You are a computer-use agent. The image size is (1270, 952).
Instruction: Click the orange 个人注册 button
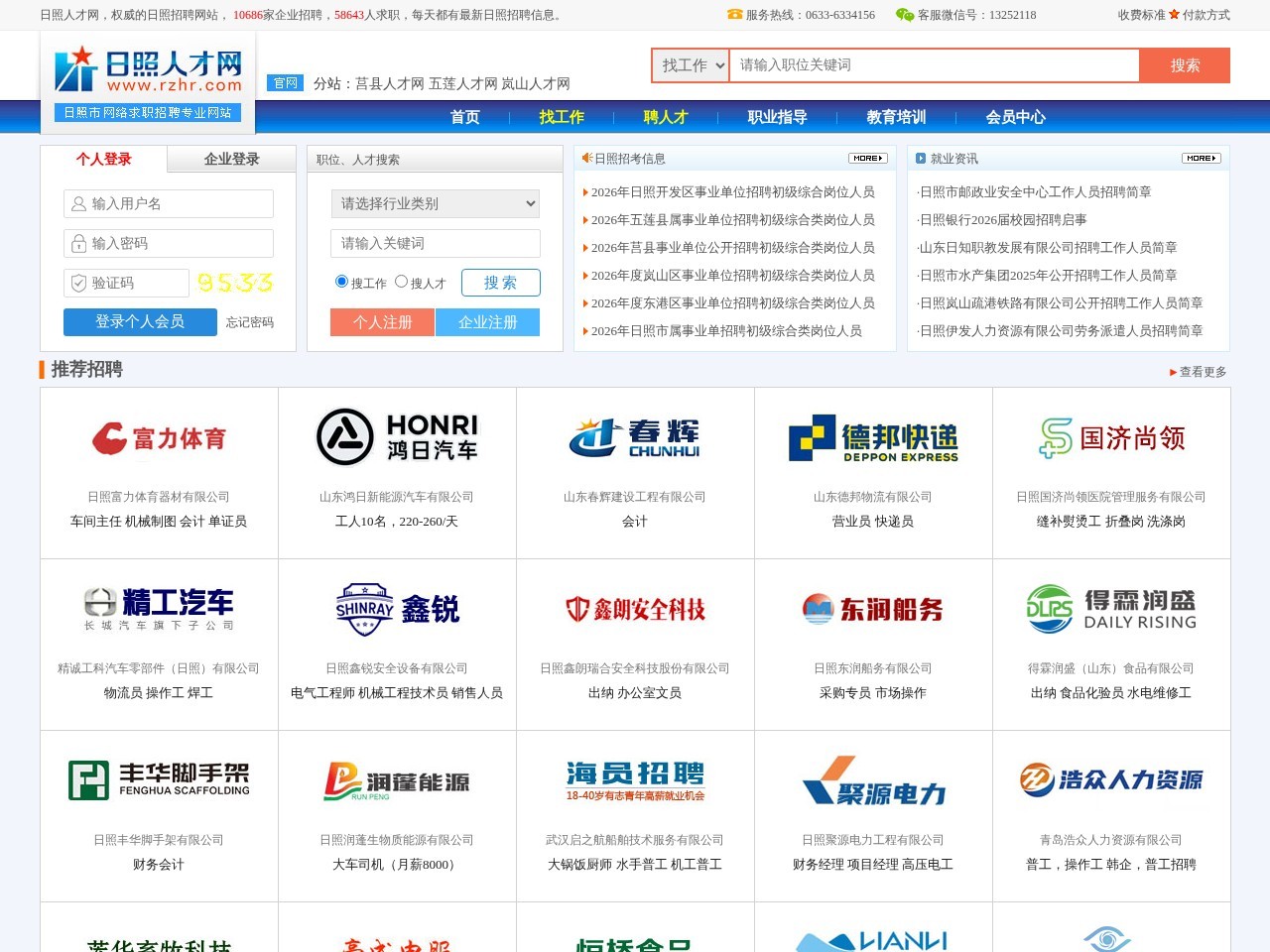click(x=382, y=322)
